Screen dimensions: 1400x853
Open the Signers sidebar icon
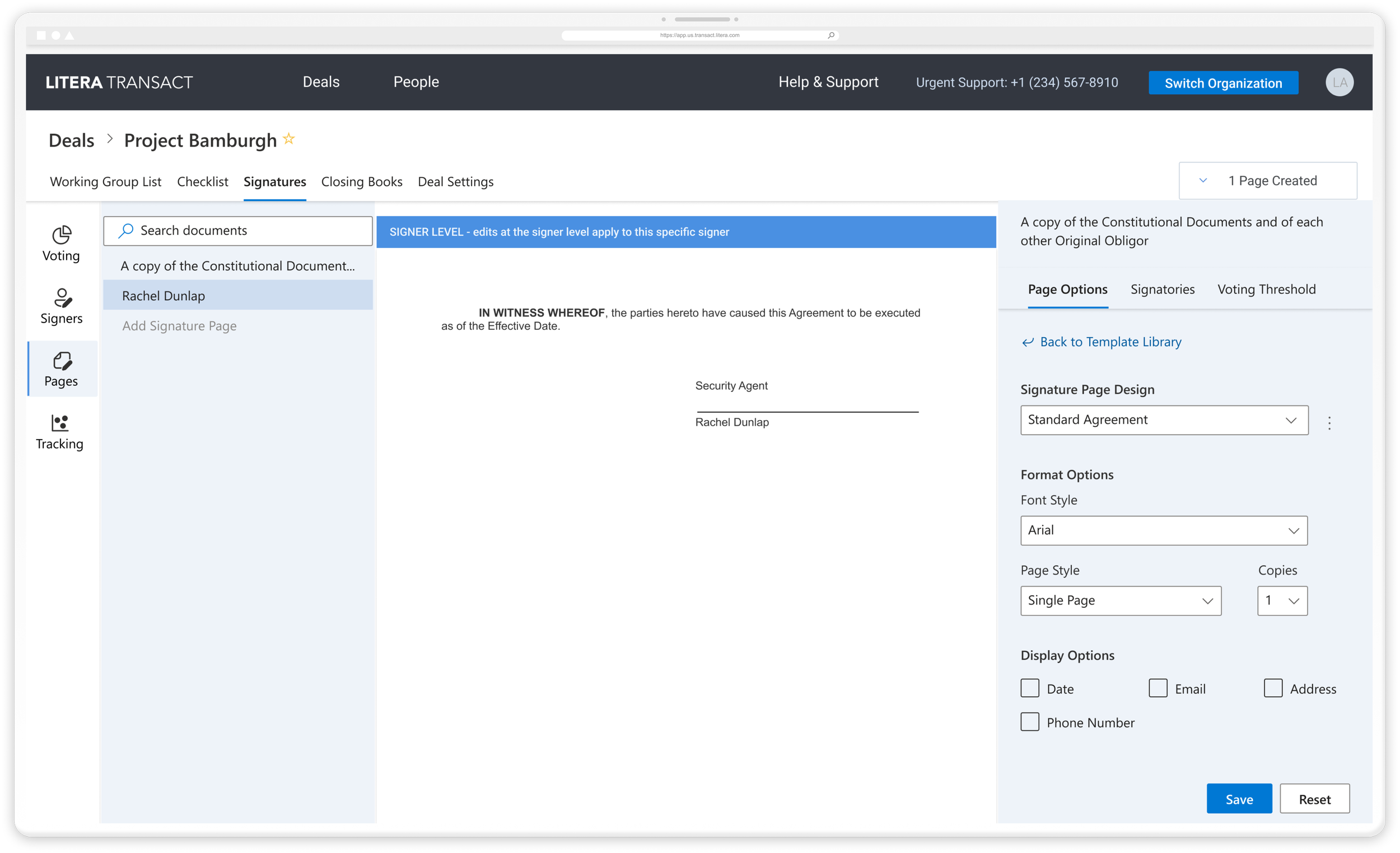pos(62,306)
